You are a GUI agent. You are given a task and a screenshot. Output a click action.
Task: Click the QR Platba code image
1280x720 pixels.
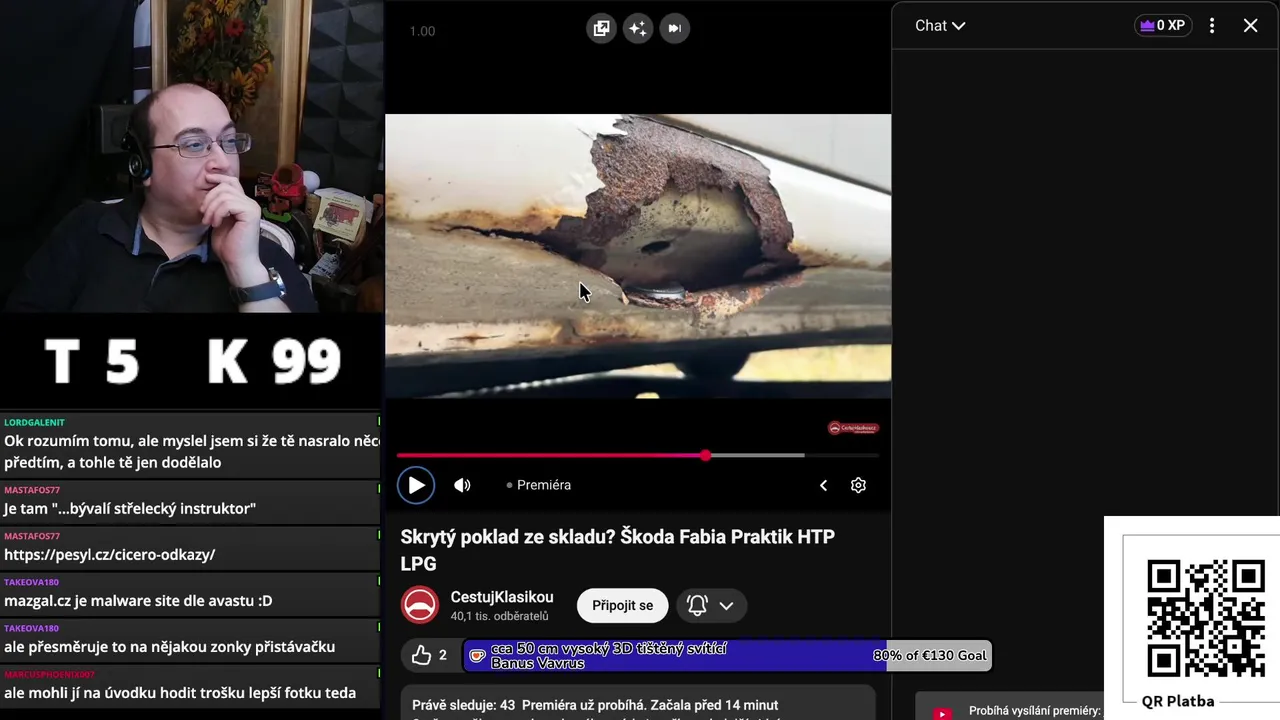[1206, 618]
